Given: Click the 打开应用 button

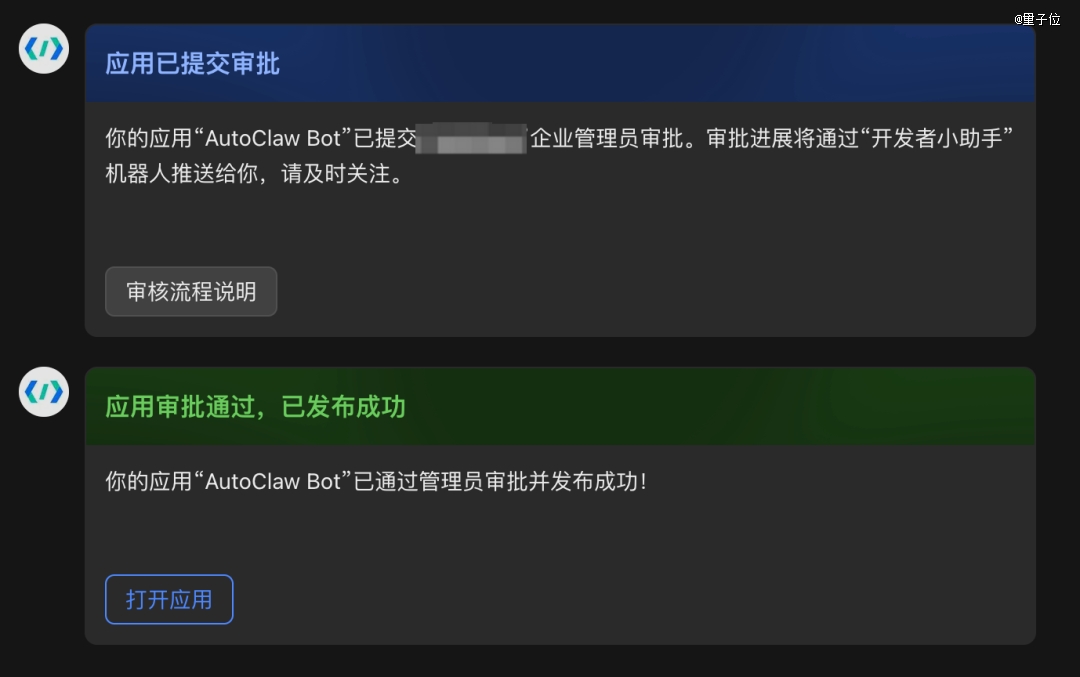Looking at the screenshot, I should tap(169, 599).
